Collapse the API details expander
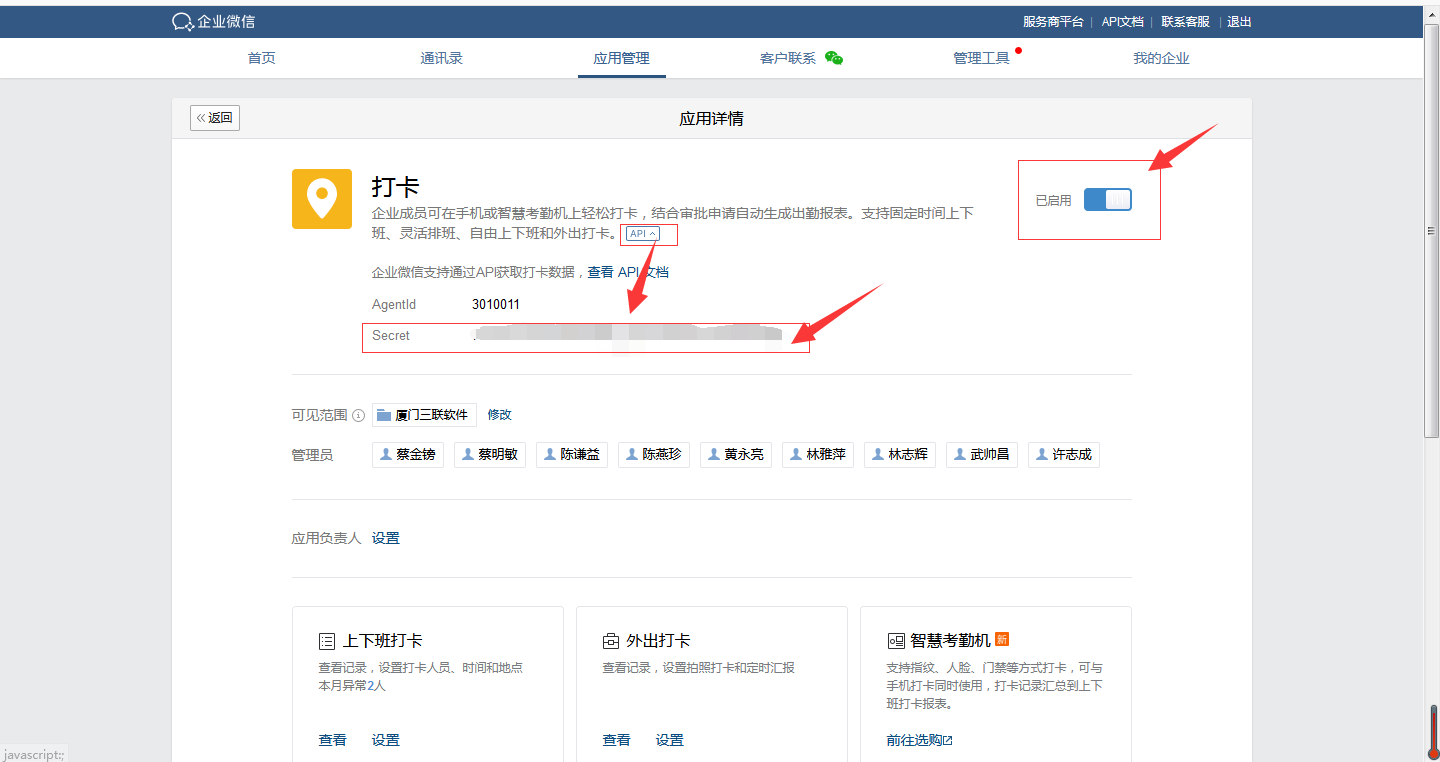Image resolution: width=1440 pixels, height=762 pixels. (x=643, y=233)
